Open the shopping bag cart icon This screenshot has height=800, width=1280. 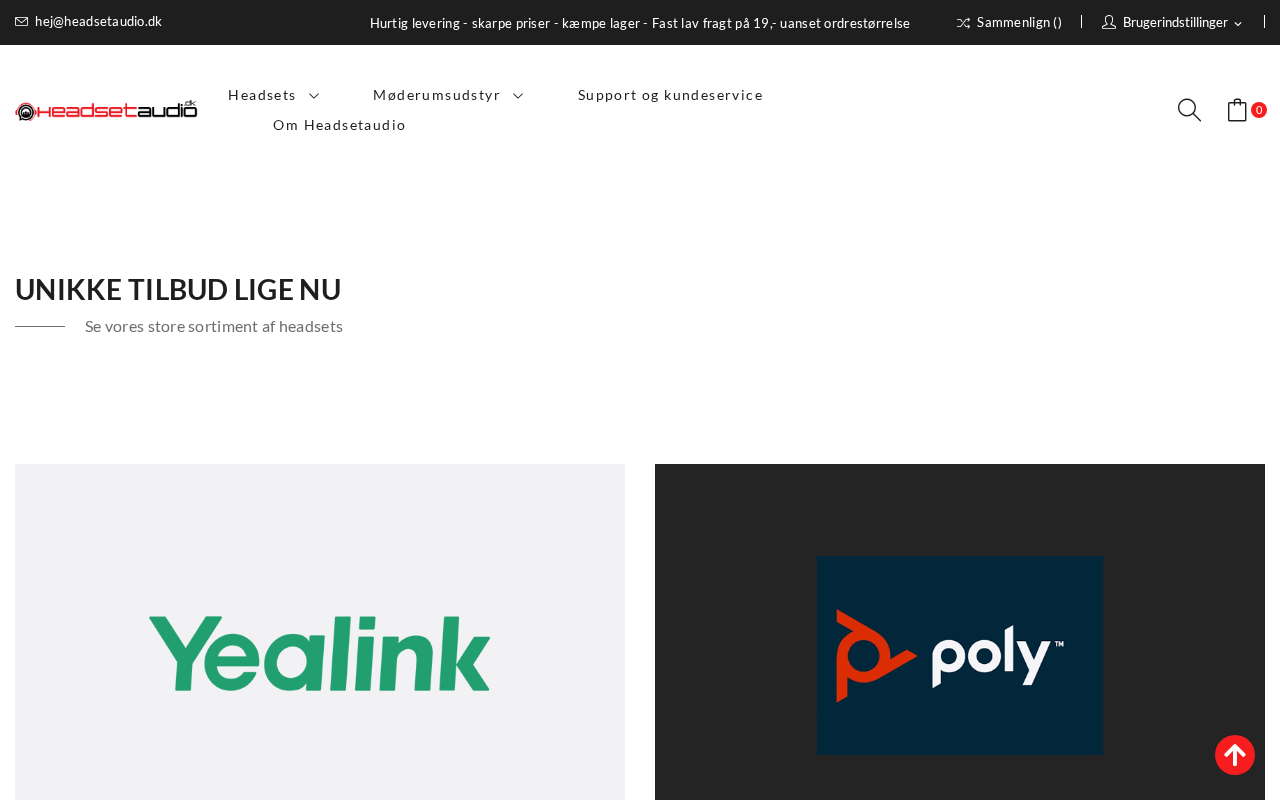coord(1237,110)
